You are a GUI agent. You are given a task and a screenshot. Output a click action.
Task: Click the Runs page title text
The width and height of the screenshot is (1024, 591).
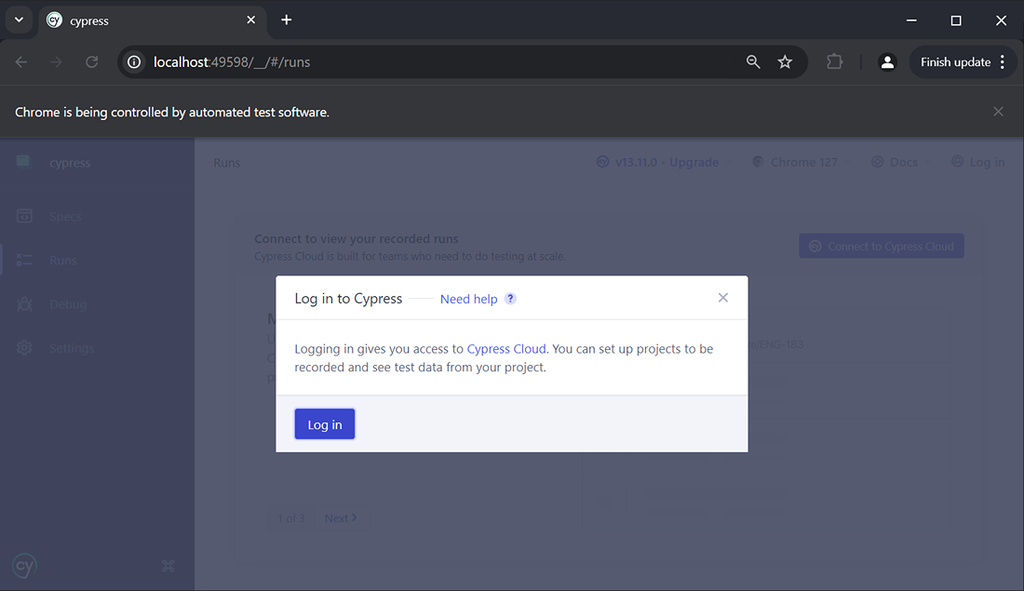227,163
